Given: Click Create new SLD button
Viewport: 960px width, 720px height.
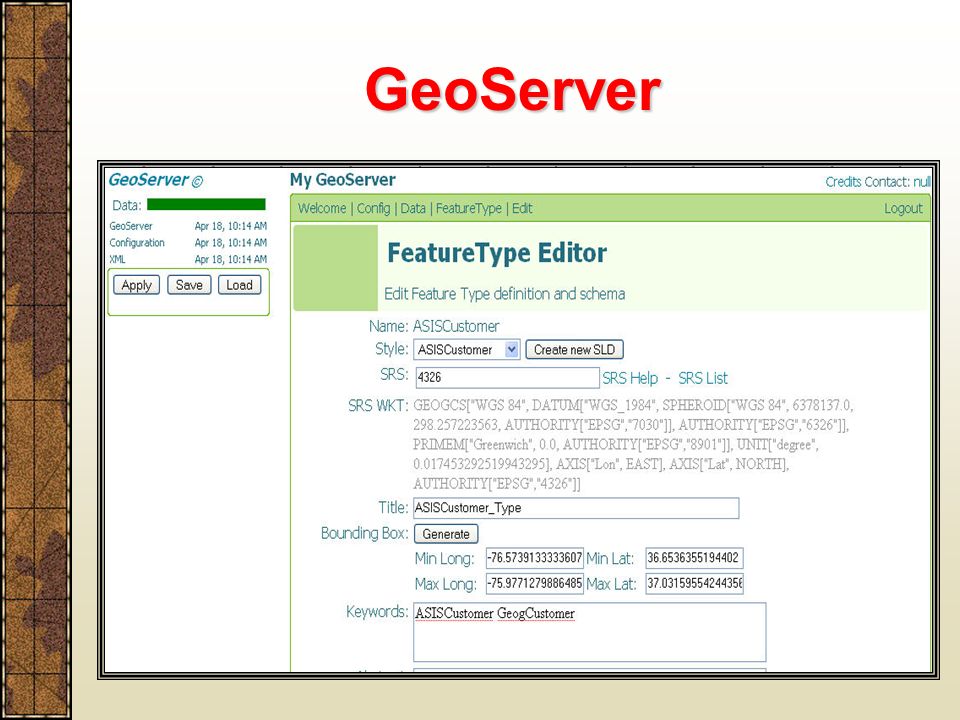Looking at the screenshot, I should point(574,350).
